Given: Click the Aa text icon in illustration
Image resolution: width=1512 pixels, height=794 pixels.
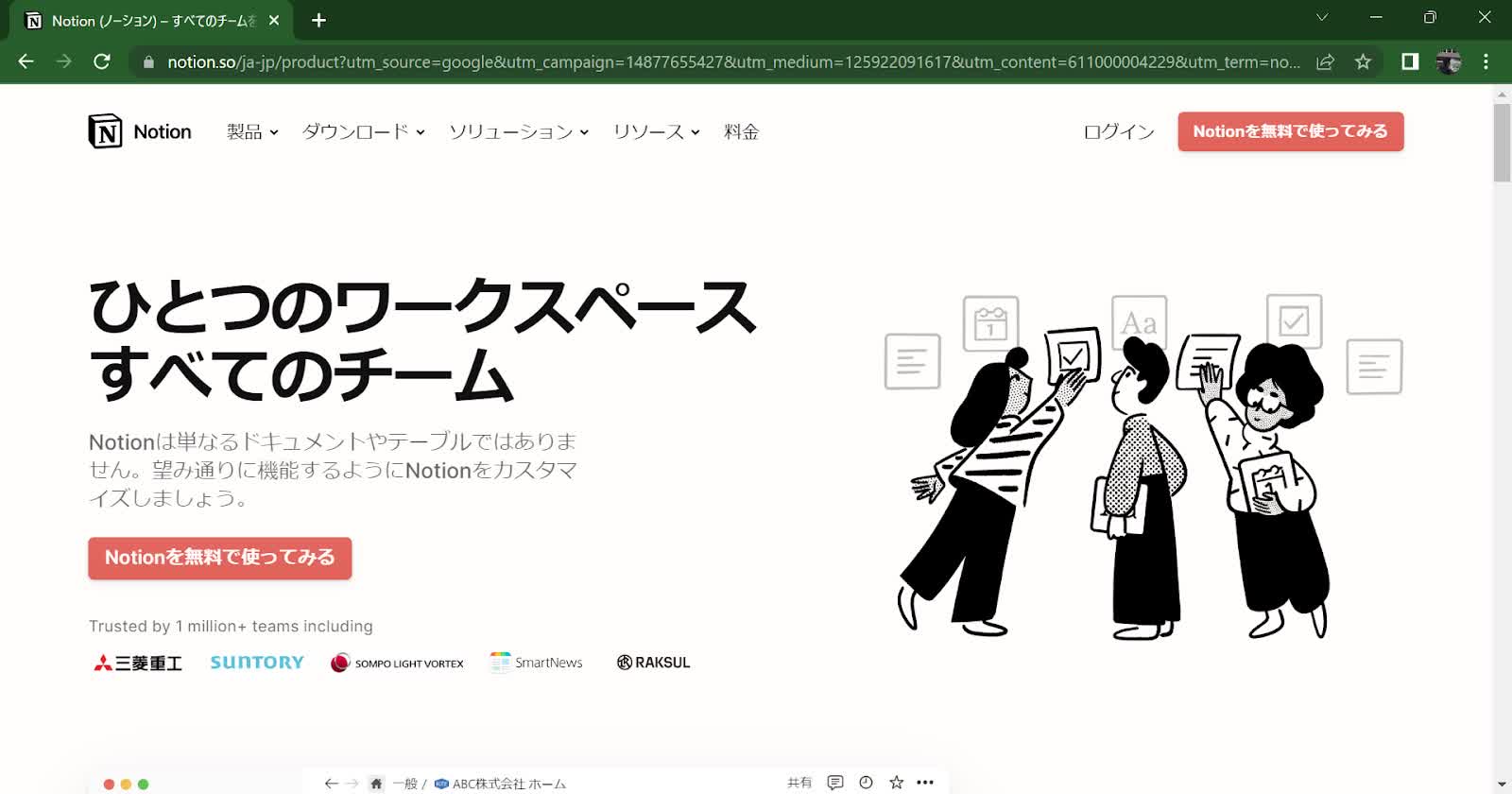Looking at the screenshot, I should pos(1139,322).
